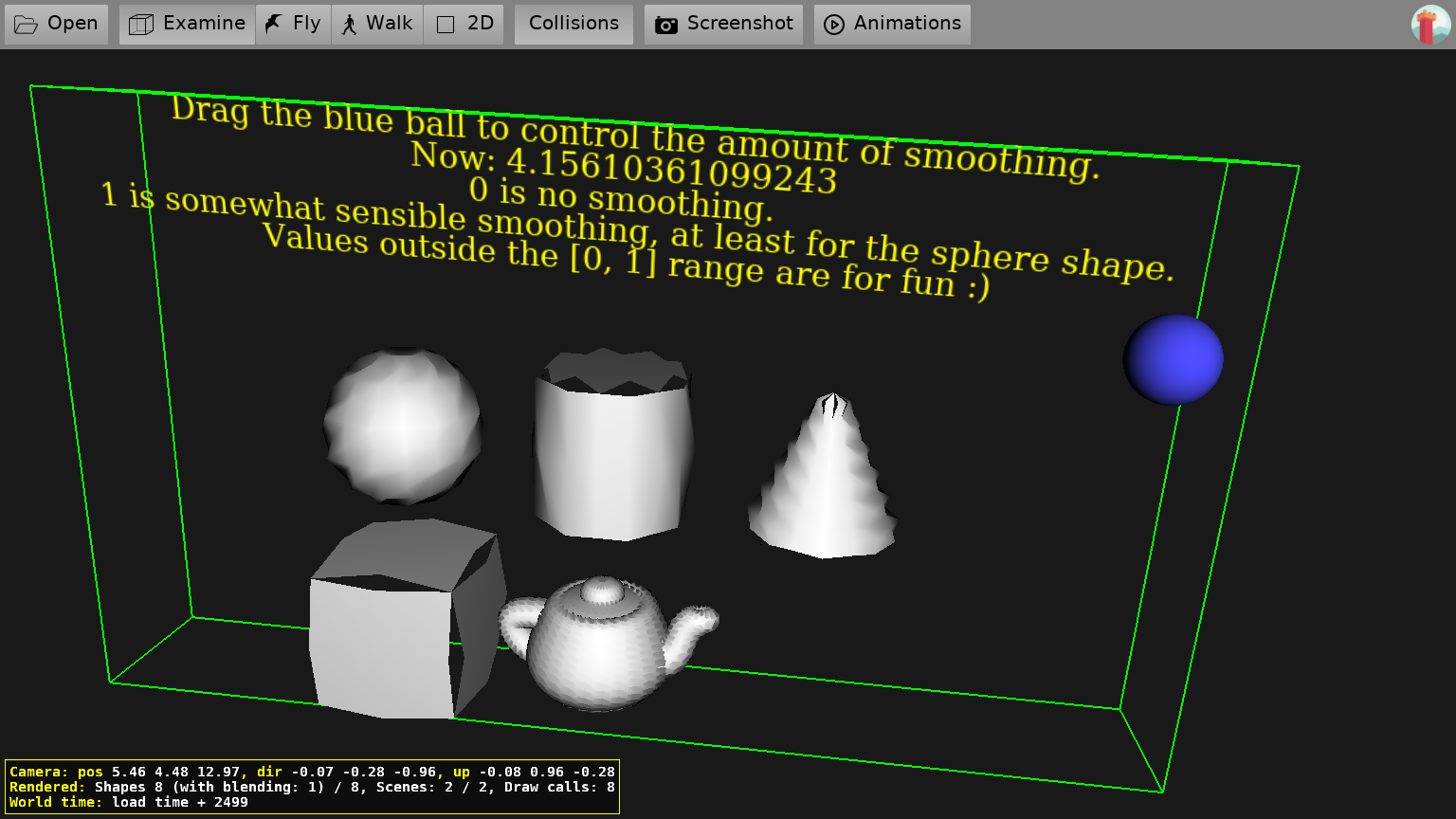The image size is (1456, 819).
Task: Click the 'Now: 4.15610361099243' value text
Action: (x=624, y=169)
